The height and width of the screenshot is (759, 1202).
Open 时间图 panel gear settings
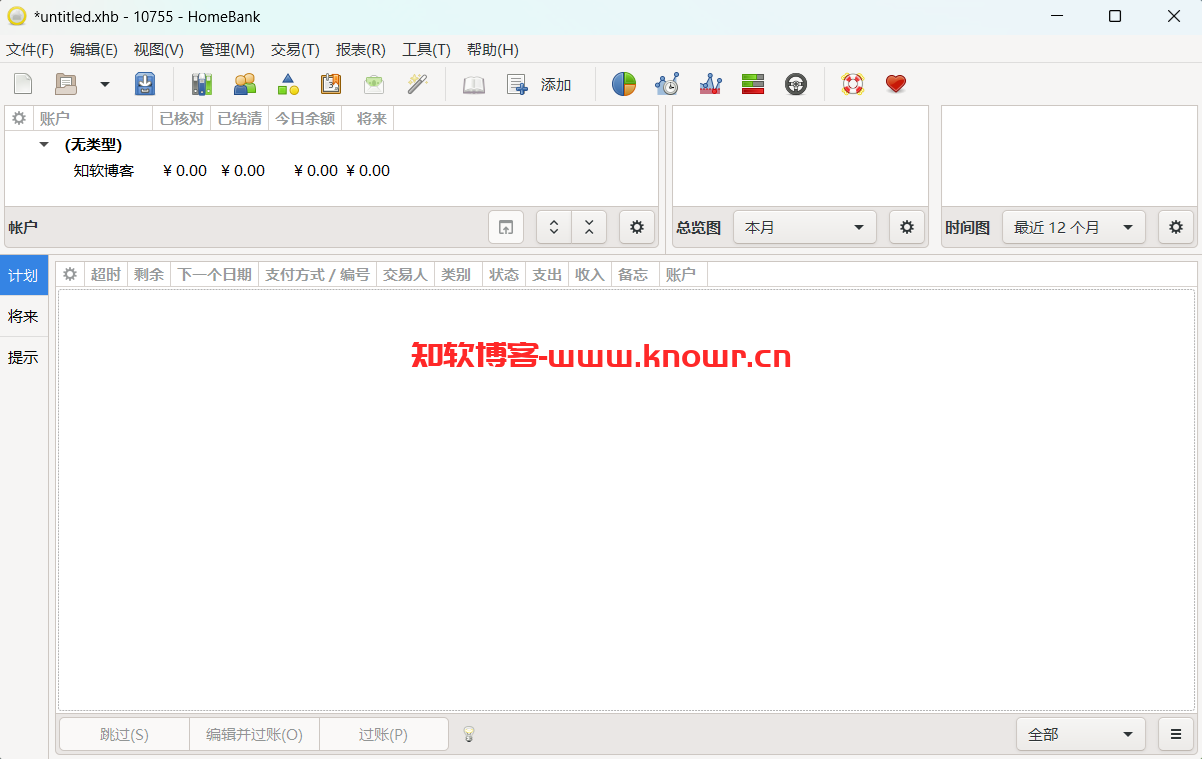coord(1176,227)
